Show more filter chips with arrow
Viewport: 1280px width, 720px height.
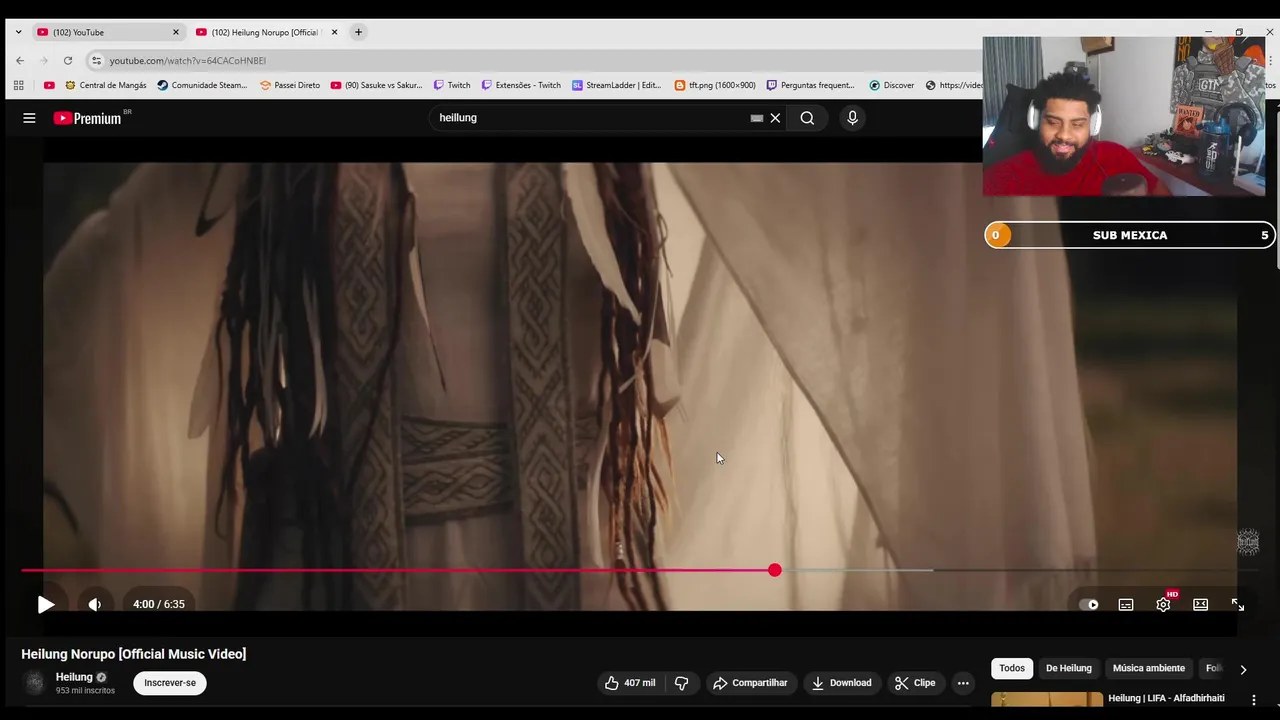click(1243, 669)
